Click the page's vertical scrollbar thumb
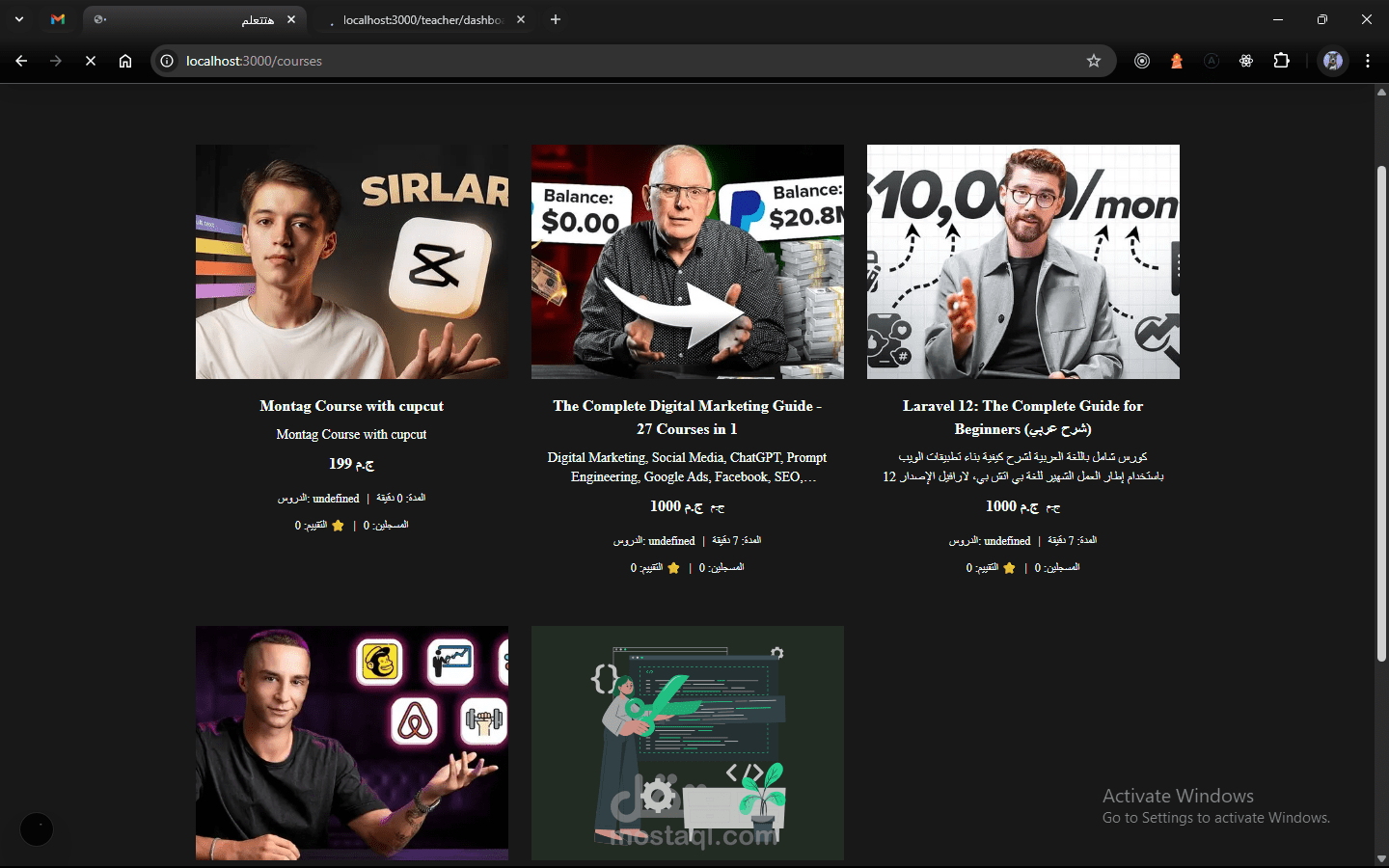 pos(1381,415)
